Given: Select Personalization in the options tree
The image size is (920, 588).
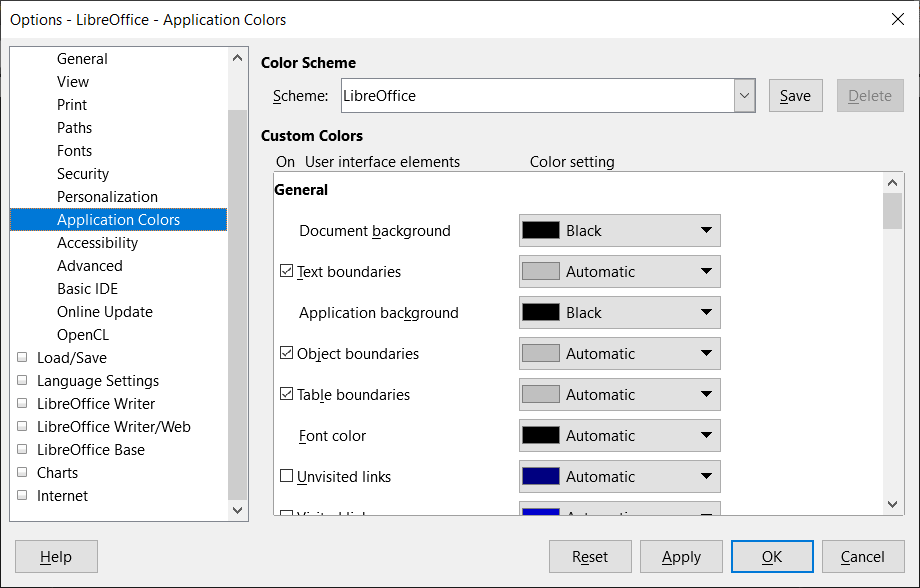Looking at the screenshot, I should (107, 197).
